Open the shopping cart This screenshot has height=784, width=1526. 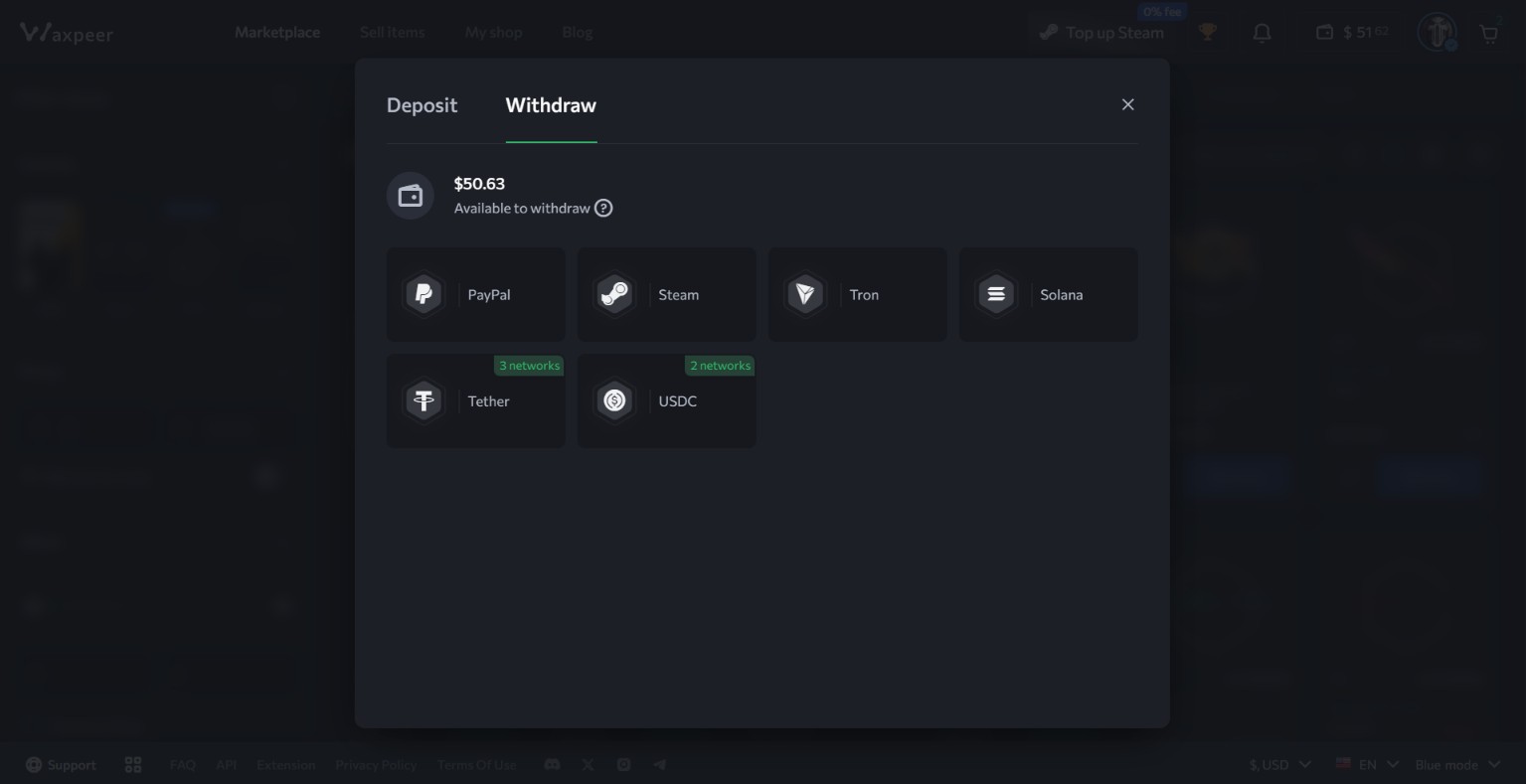click(1489, 34)
